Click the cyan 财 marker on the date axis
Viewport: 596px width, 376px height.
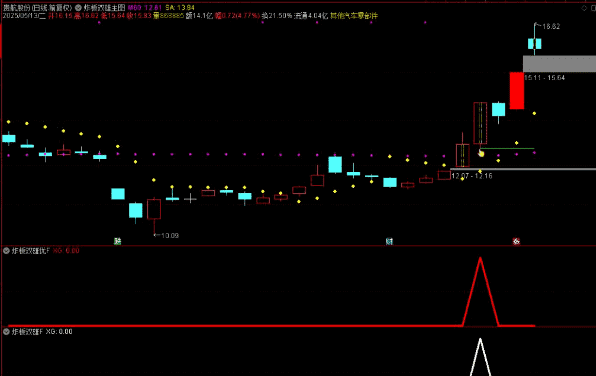point(389,241)
